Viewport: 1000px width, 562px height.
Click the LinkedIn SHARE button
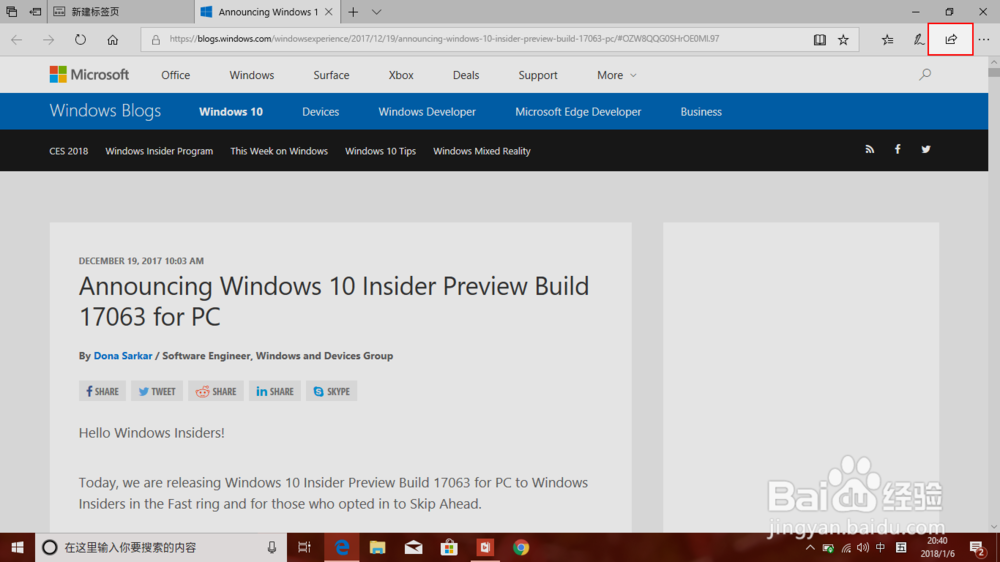click(x=275, y=391)
